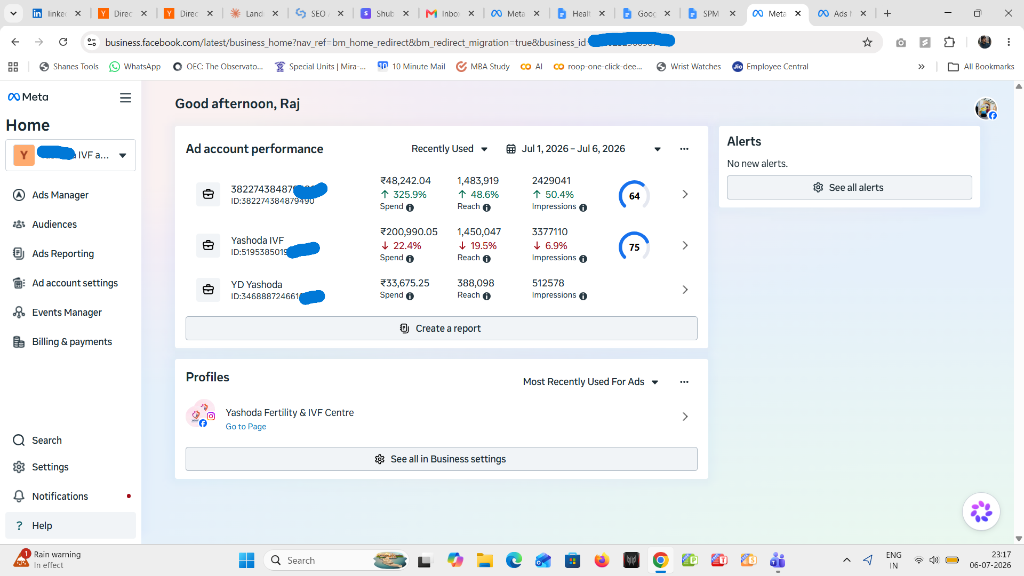Viewport: 1024px width, 576px height.
Task: Open Ad account performance more options menu
Action: 684,149
